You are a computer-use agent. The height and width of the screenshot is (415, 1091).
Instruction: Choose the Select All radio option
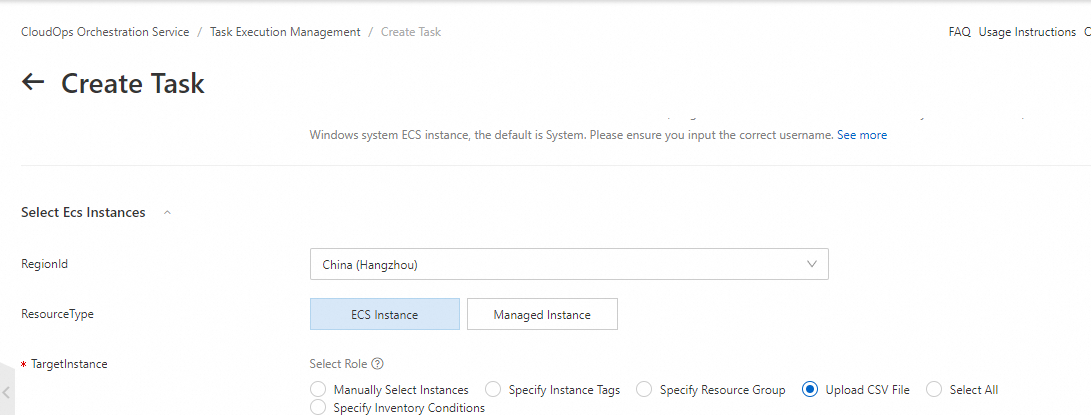934,390
